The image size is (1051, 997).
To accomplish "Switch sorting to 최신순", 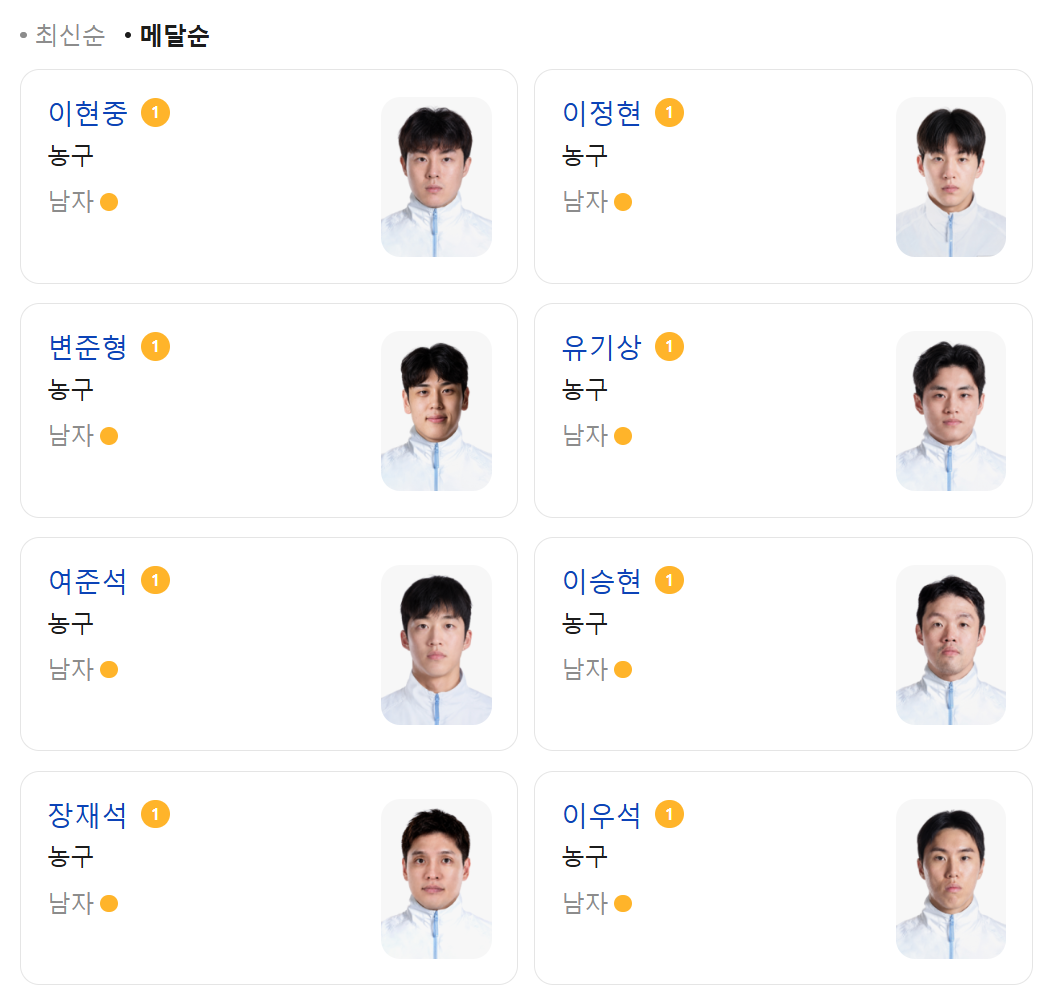I will (70, 35).
